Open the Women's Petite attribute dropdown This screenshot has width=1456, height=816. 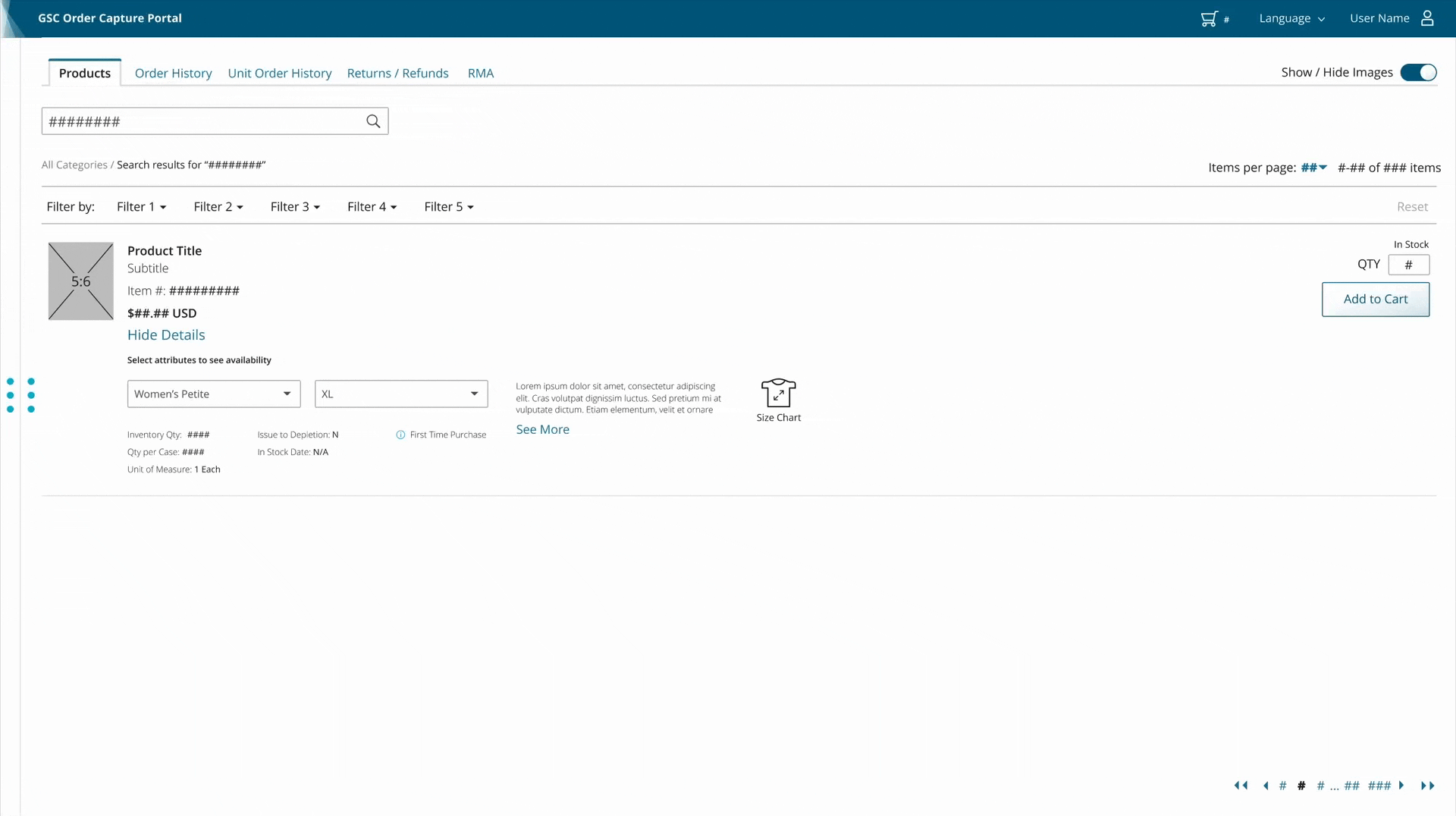tap(214, 394)
